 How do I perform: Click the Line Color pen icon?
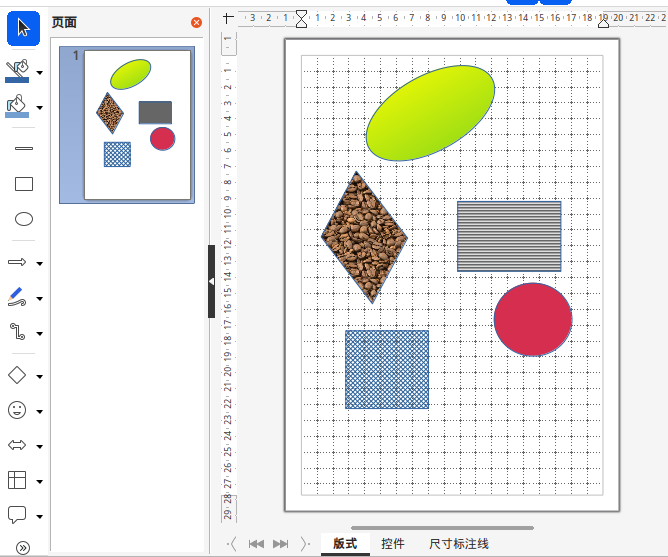tap(17, 71)
